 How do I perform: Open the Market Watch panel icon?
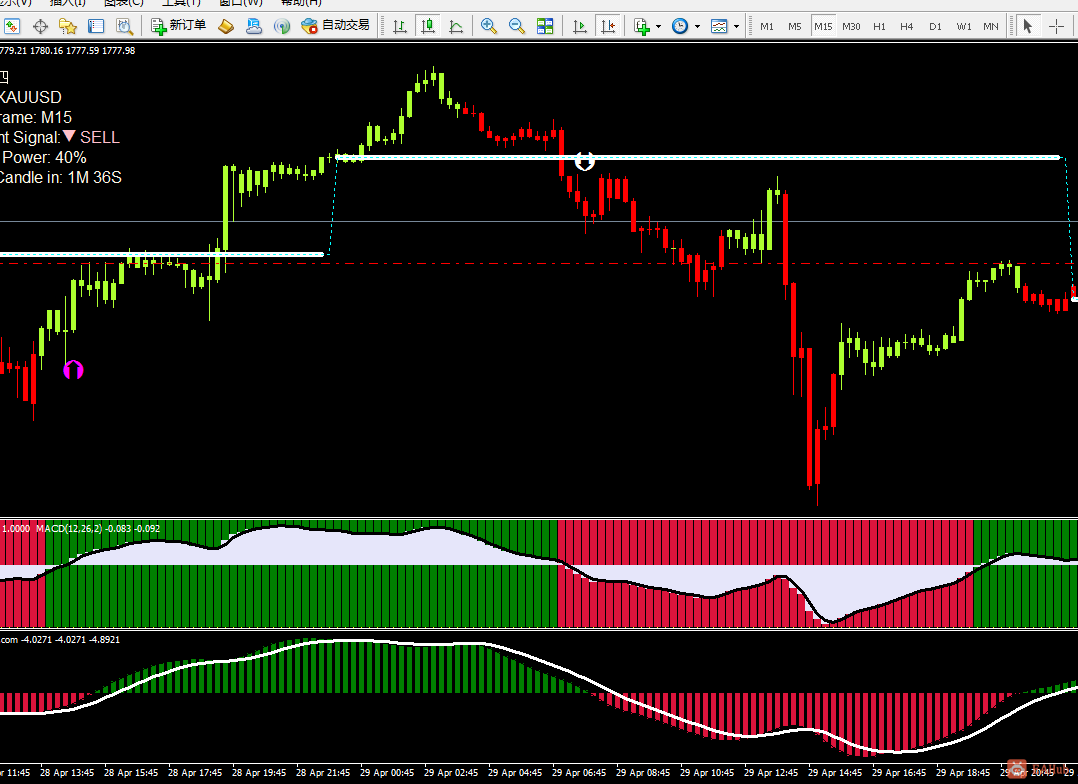point(12,26)
